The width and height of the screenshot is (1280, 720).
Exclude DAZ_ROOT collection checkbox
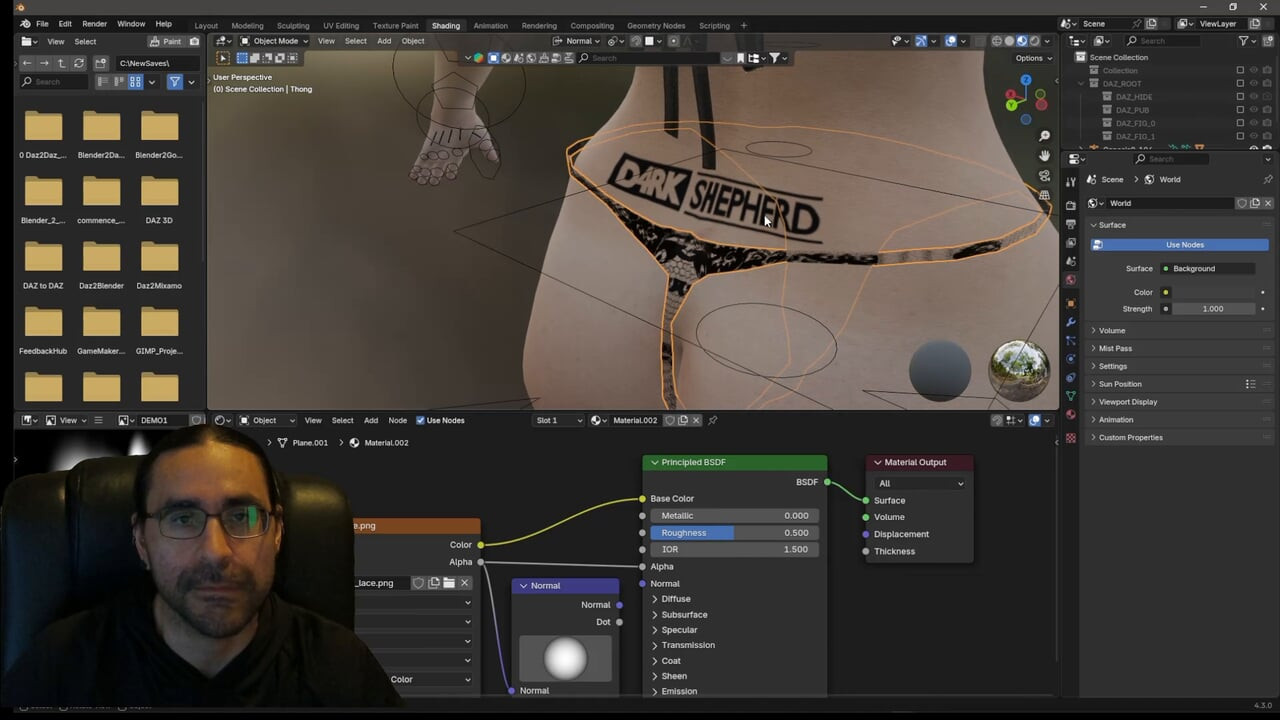[x=1240, y=84]
